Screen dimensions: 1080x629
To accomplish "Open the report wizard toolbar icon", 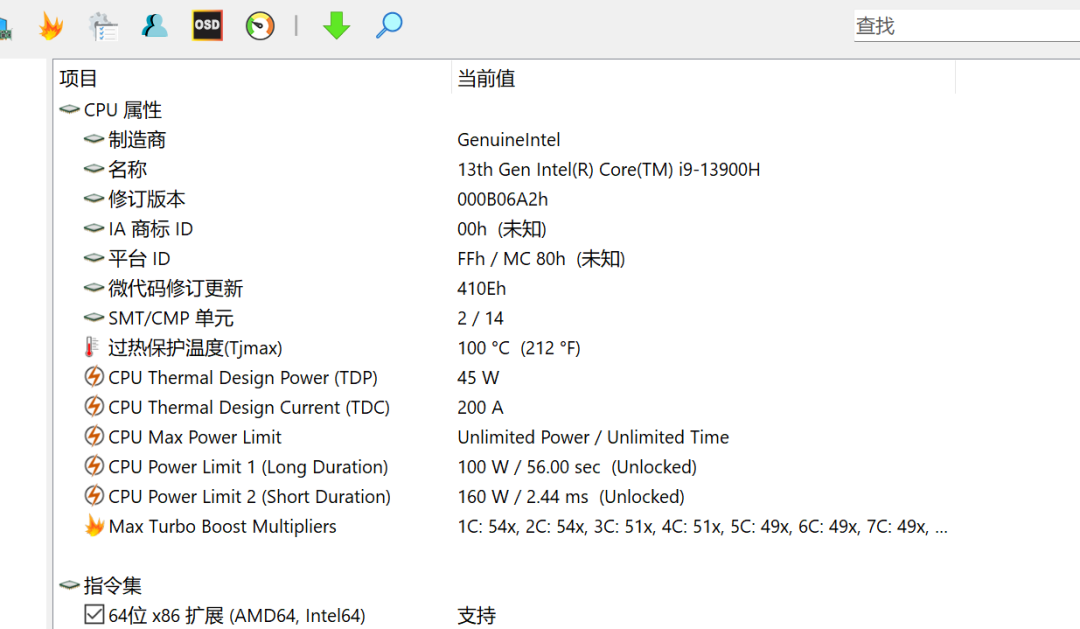I will point(103,26).
